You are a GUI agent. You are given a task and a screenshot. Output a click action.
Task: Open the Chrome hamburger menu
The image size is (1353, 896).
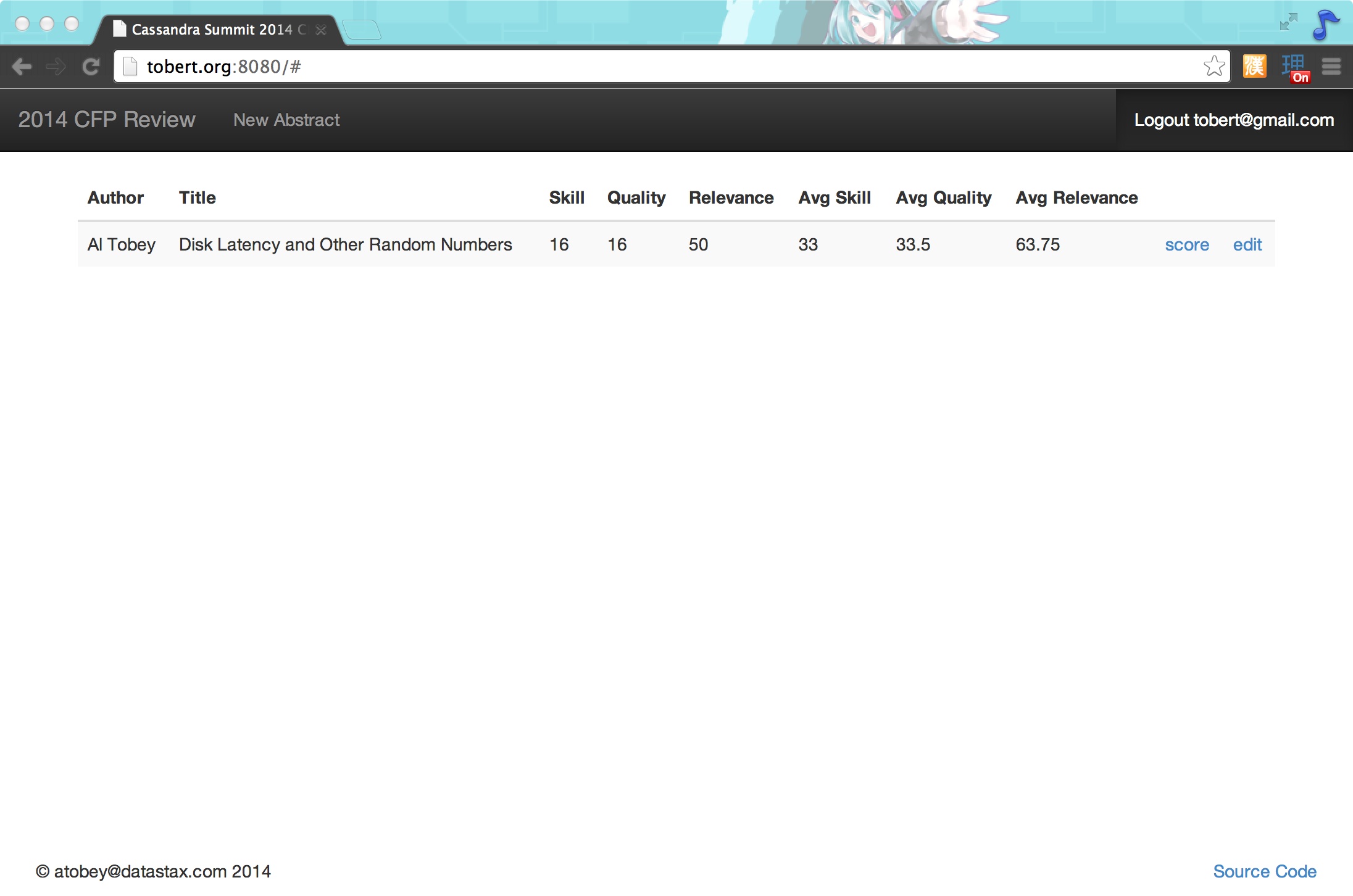(1331, 67)
